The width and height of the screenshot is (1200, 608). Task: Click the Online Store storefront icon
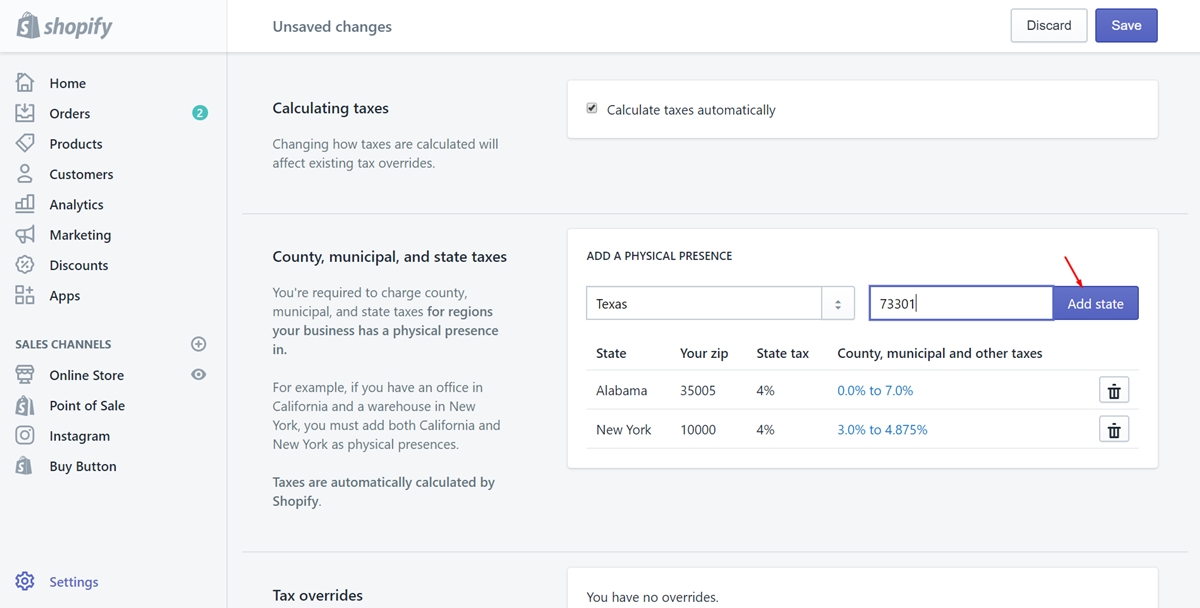(25, 375)
